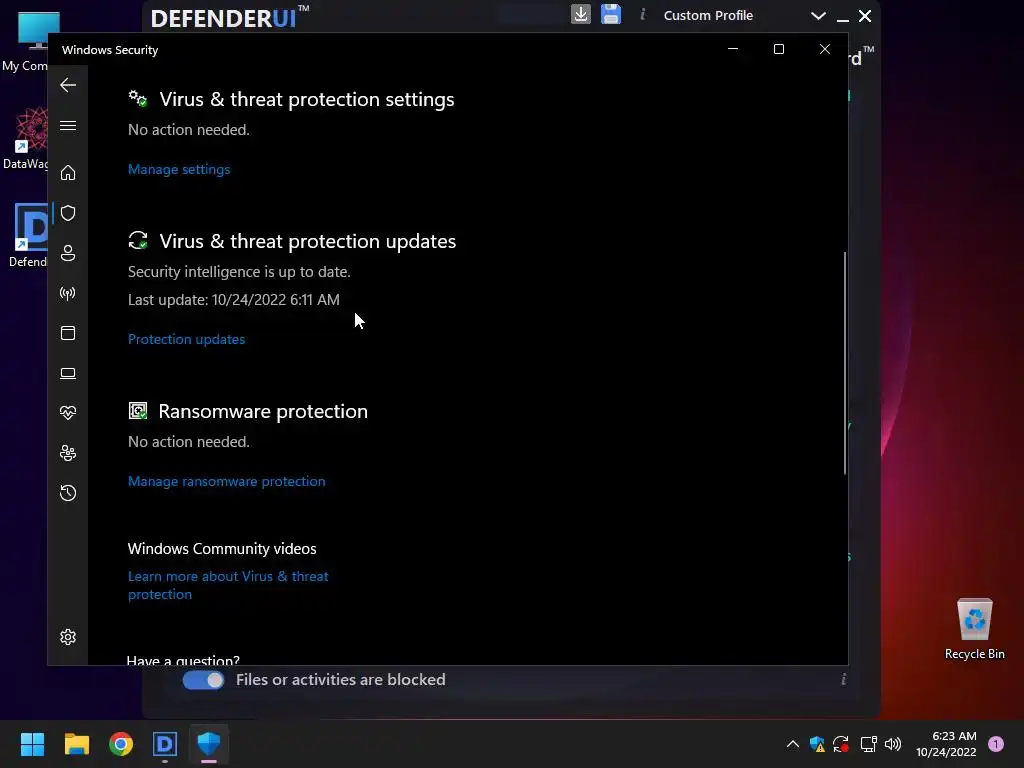Open Family options sidebar icon
1024x768 pixels.
pos(68,453)
